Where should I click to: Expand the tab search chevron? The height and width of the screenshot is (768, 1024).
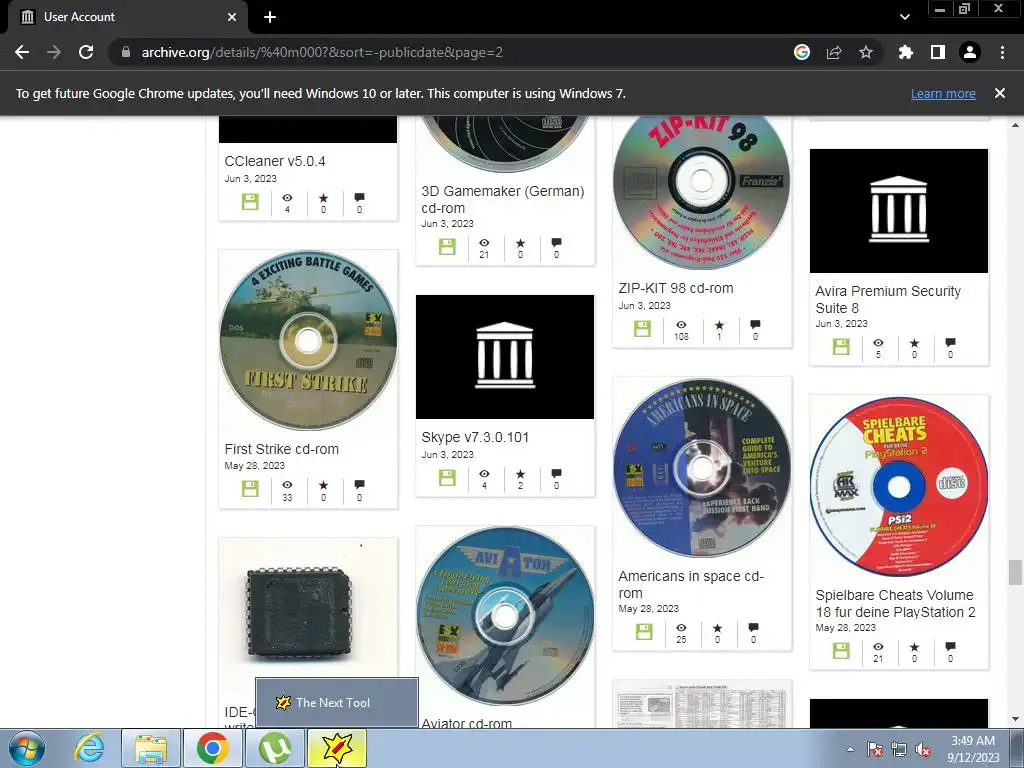[904, 17]
